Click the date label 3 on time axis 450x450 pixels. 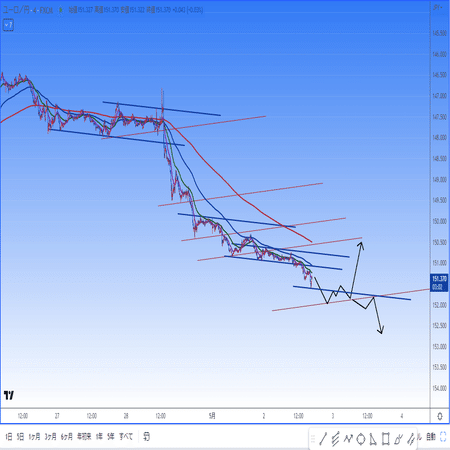333,416
